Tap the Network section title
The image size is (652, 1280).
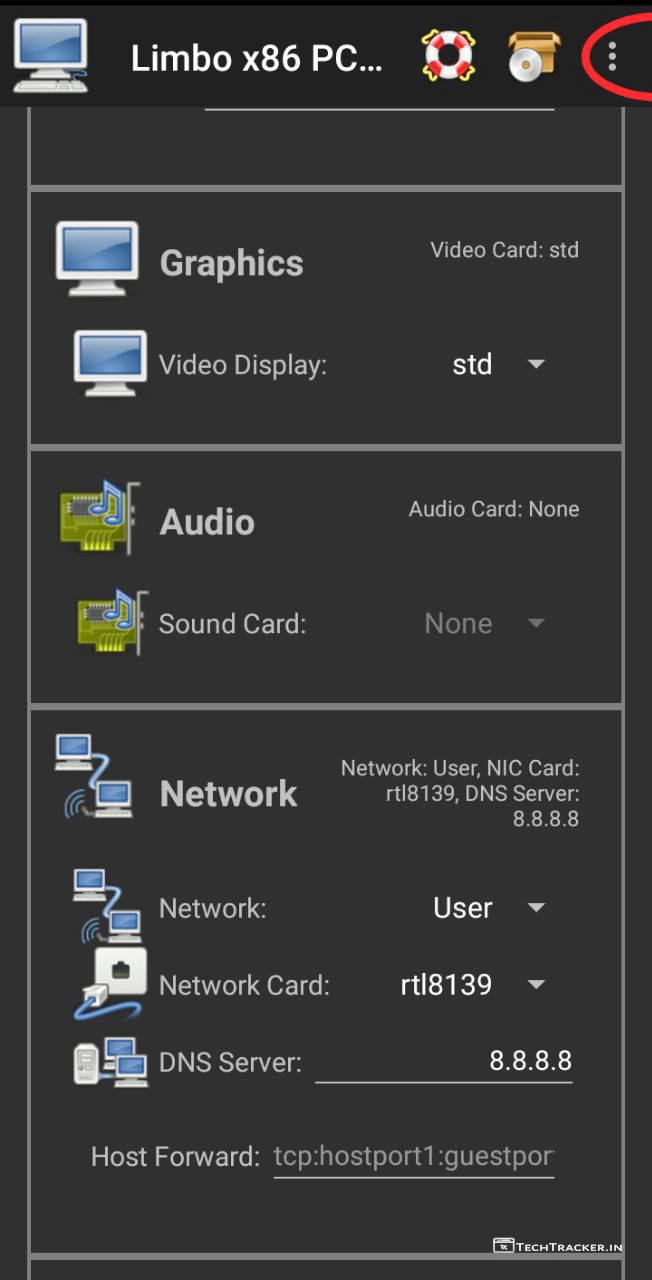pyautogui.click(x=228, y=794)
